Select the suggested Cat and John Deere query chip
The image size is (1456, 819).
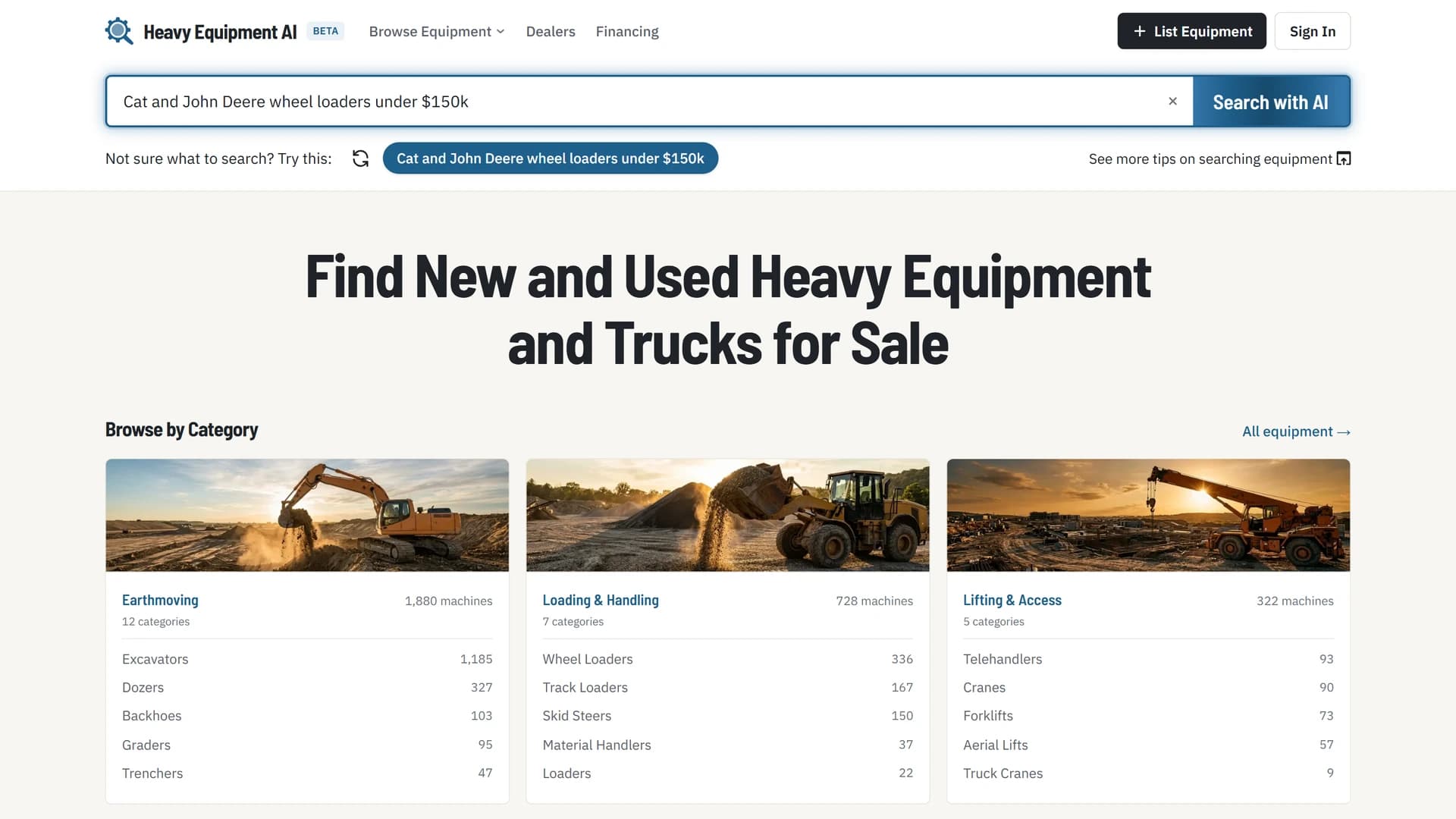(x=550, y=158)
